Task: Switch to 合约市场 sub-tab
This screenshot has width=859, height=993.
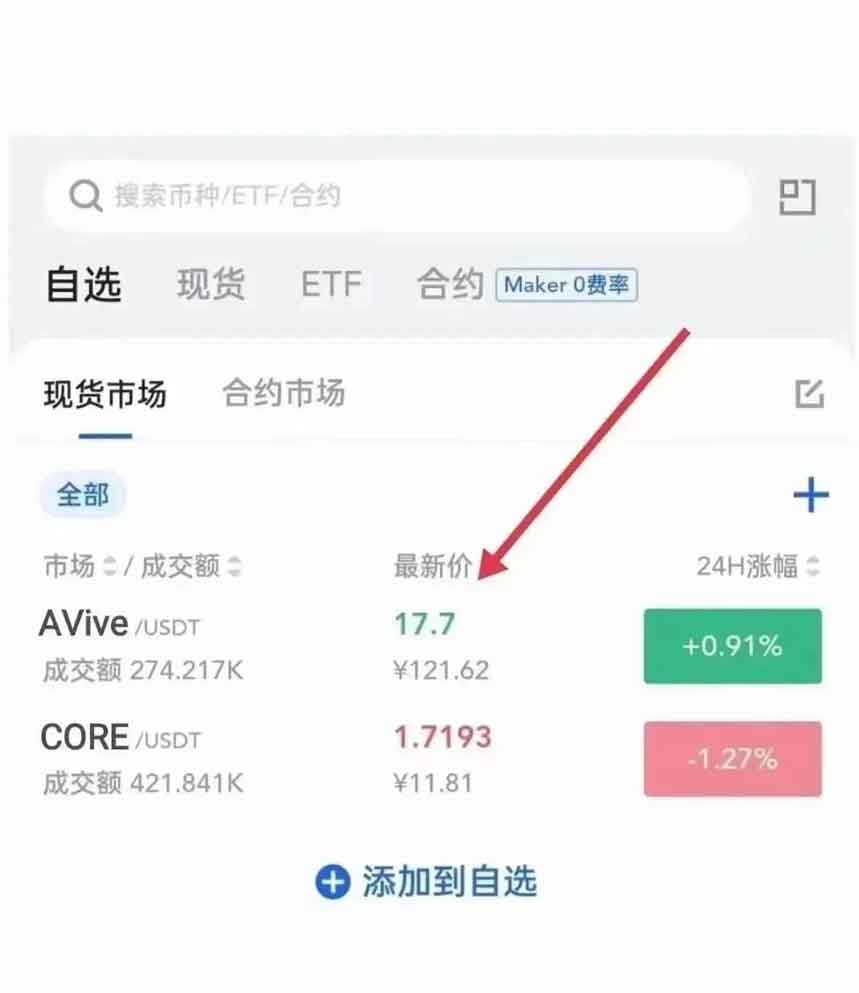Action: 283,393
